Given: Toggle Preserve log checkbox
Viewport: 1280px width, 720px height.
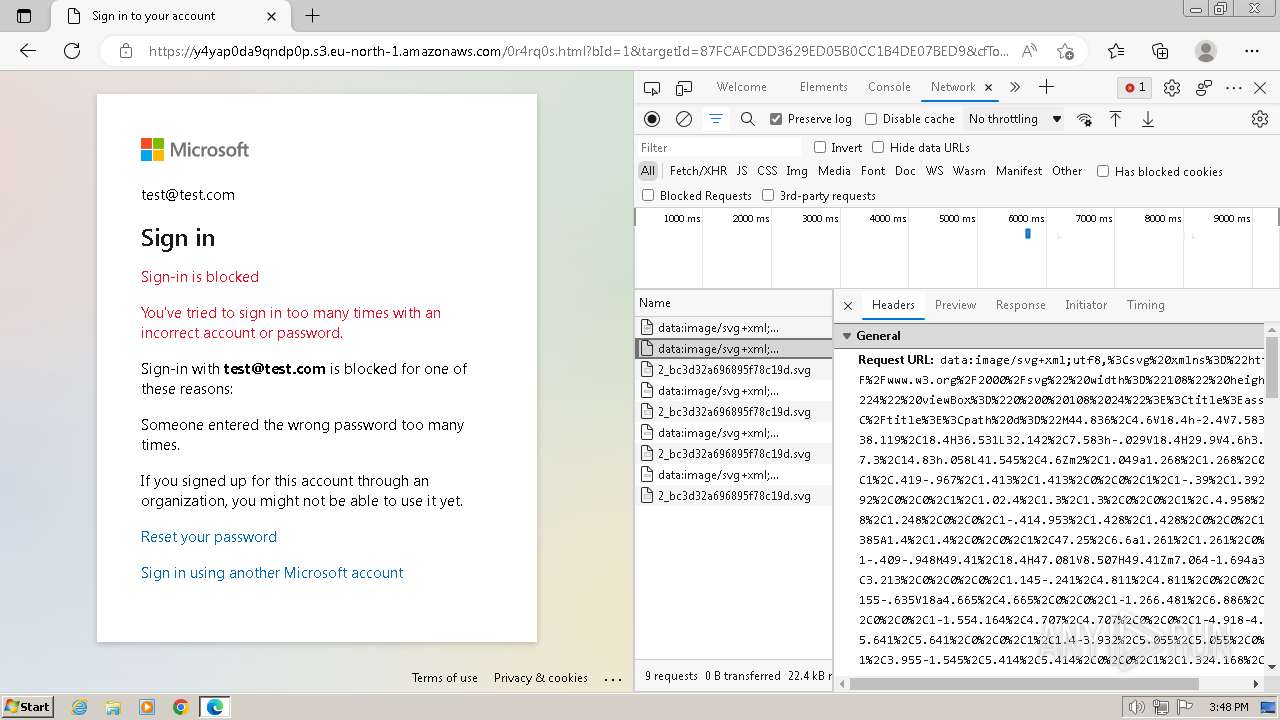Looking at the screenshot, I should point(776,119).
